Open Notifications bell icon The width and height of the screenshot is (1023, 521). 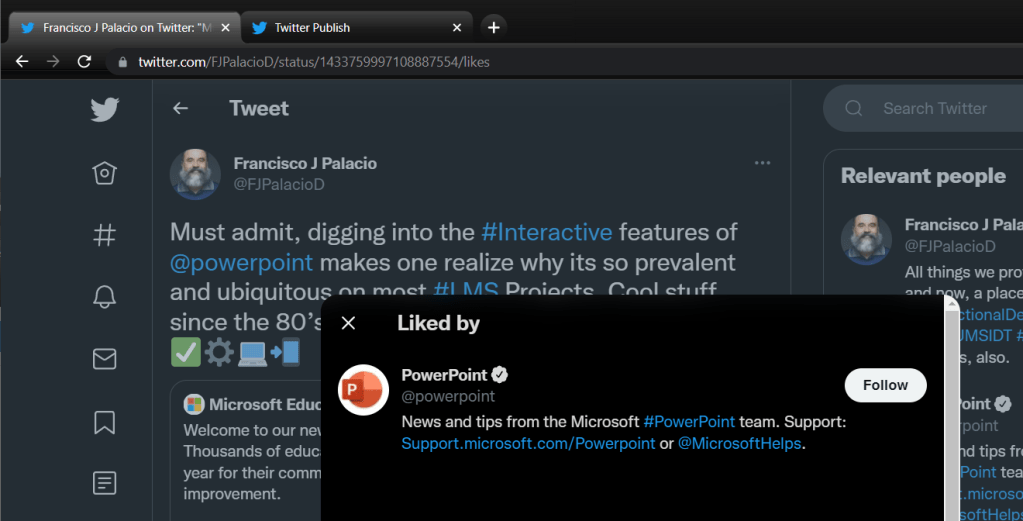(x=104, y=296)
